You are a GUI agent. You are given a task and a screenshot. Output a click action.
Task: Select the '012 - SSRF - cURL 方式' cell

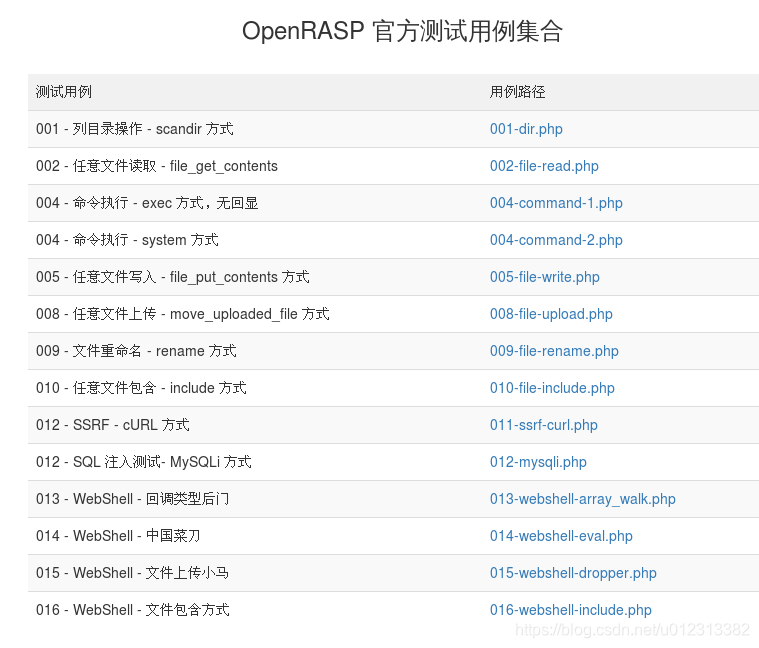[x=255, y=425]
